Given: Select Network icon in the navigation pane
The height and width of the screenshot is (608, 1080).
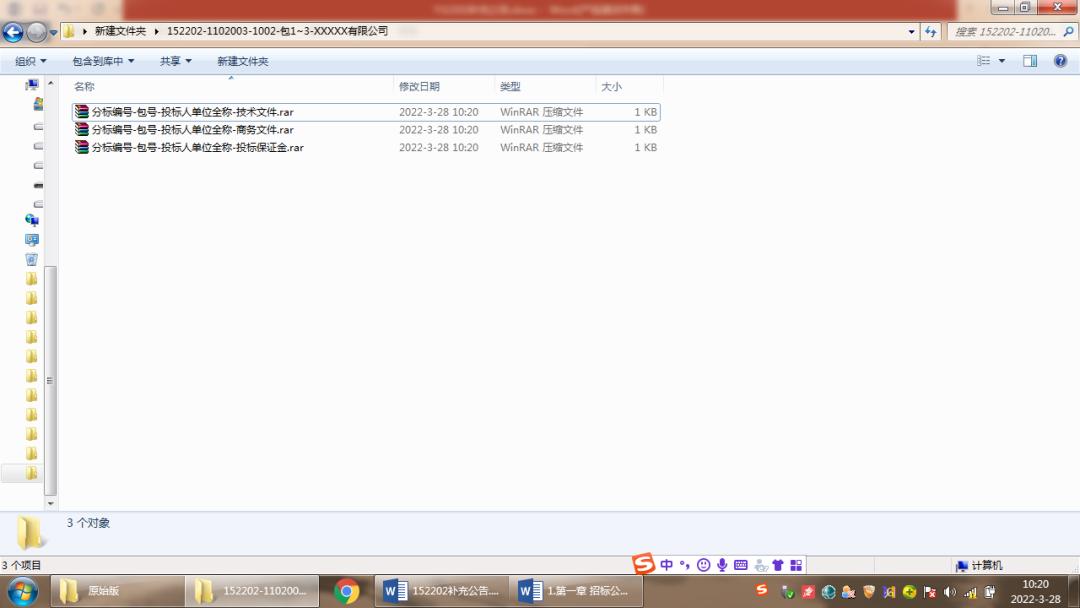Looking at the screenshot, I should pos(32,220).
